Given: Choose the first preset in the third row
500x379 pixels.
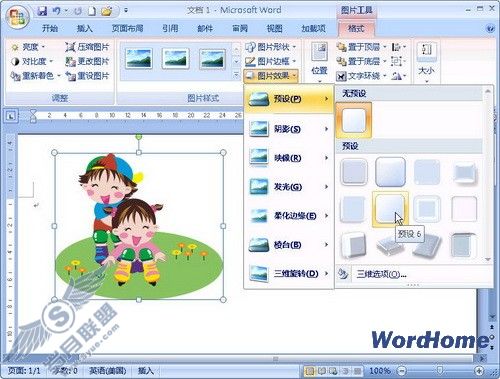Looking at the screenshot, I should 354,246.
